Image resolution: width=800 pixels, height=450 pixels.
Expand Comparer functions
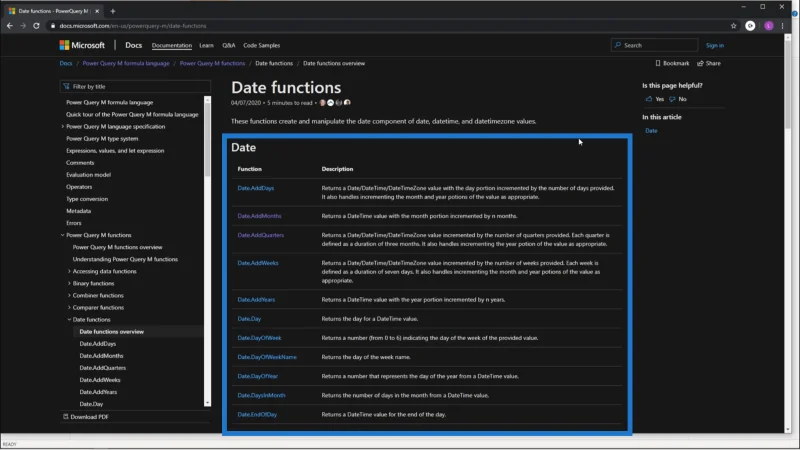tap(69, 308)
